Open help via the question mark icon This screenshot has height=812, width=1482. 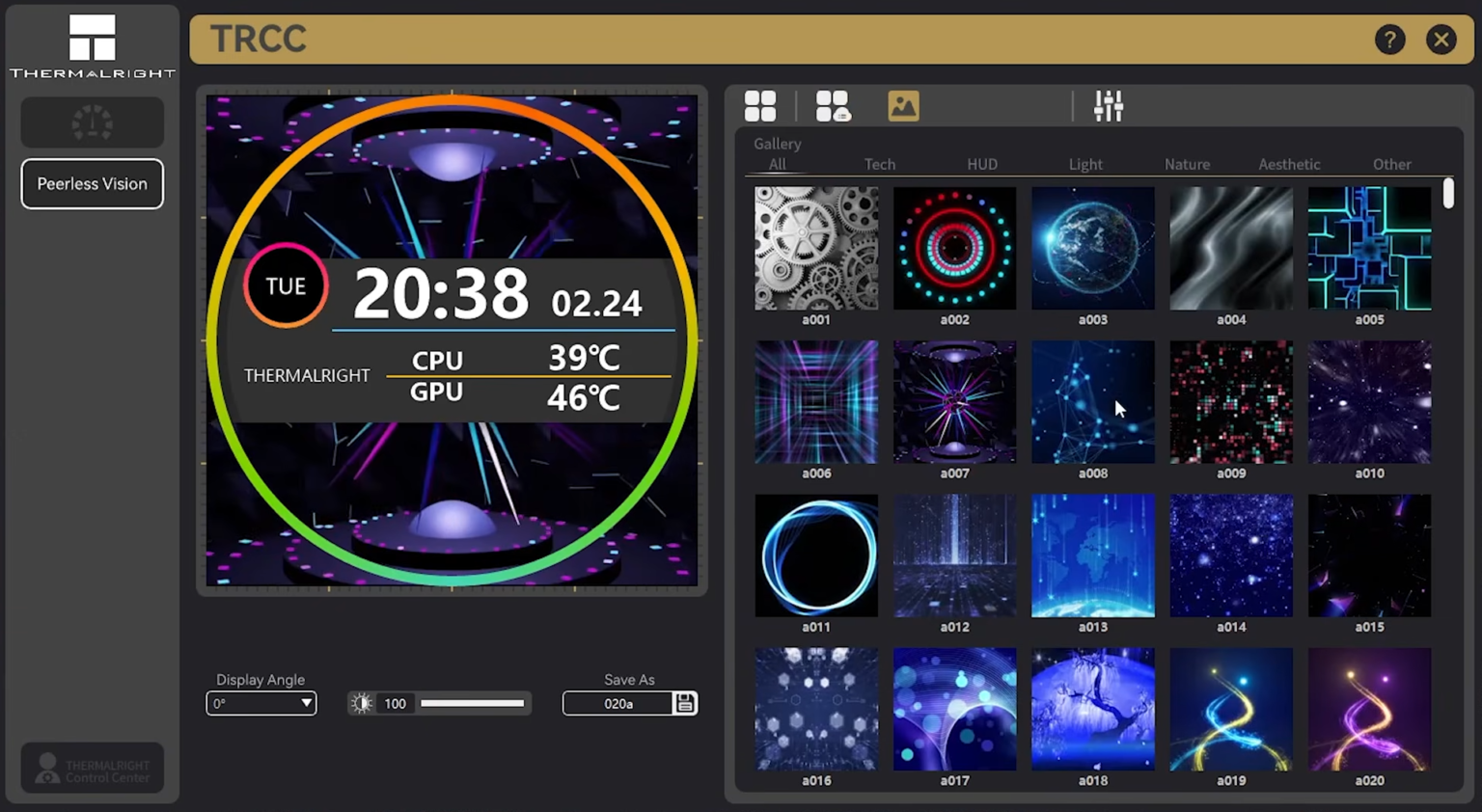click(1390, 40)
